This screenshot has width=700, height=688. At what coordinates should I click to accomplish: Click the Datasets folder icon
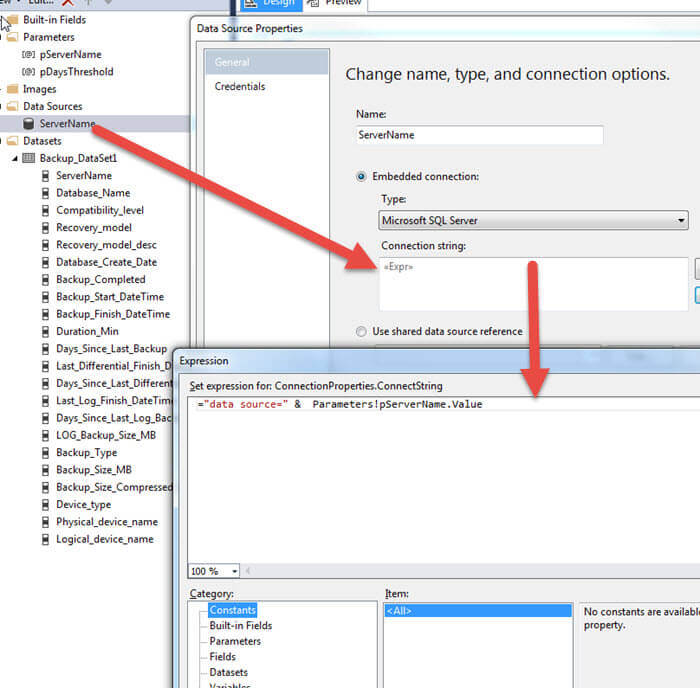pyautogui.click(x=13, y=141)
